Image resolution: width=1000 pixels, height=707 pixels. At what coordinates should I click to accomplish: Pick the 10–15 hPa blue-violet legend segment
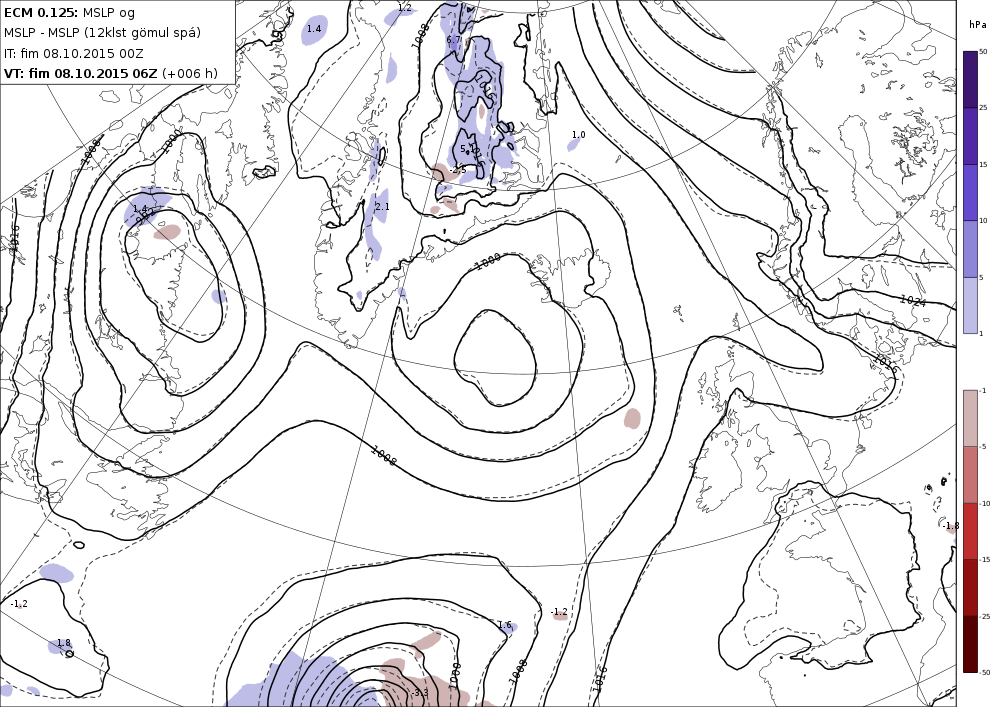(970, 193)
